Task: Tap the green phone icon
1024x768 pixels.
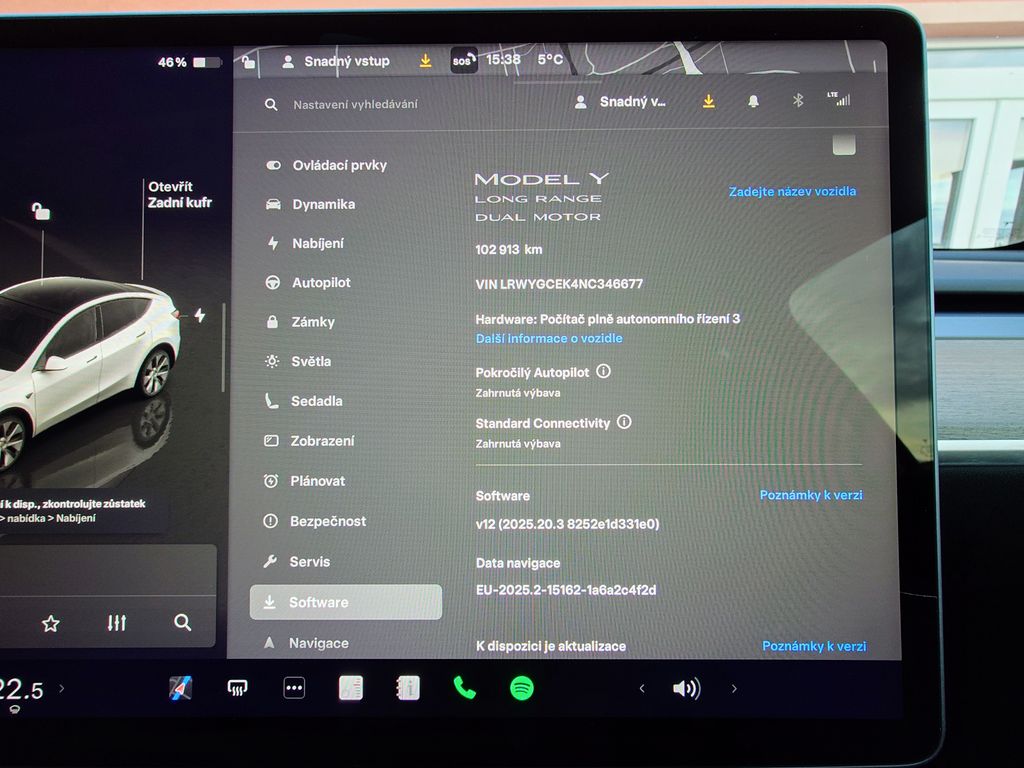Action: tap(464, 687)
